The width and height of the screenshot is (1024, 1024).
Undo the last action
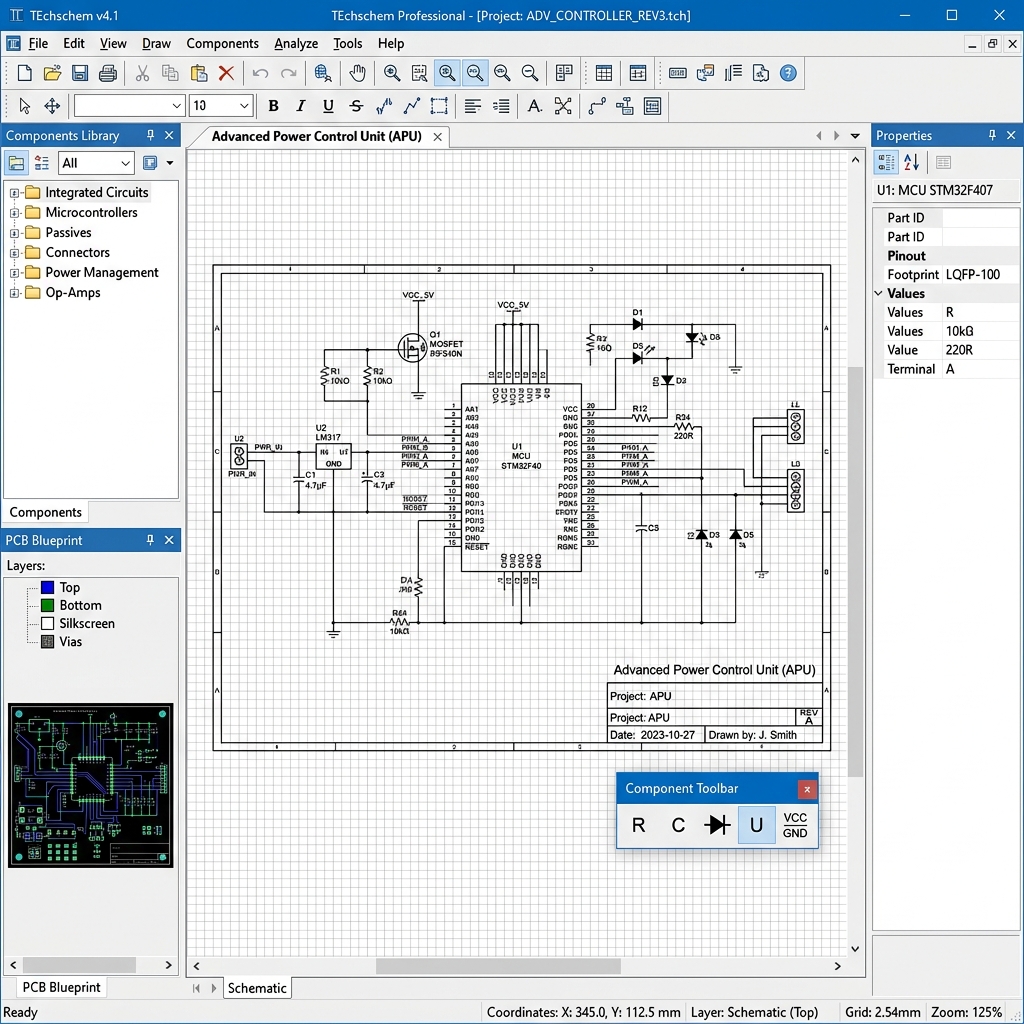point(261,73)
